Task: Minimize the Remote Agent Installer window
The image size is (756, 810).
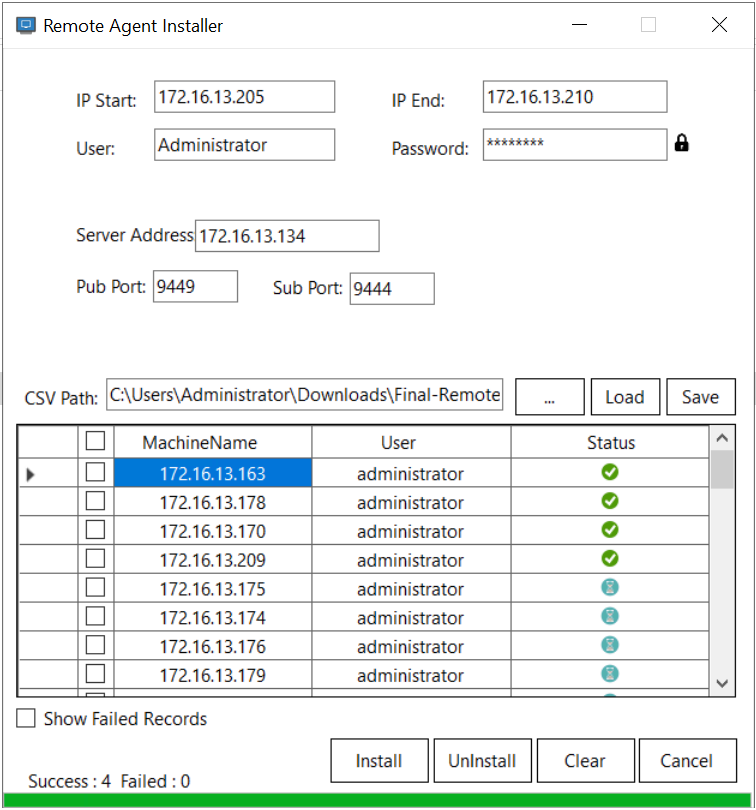Action: click(579, 24)
